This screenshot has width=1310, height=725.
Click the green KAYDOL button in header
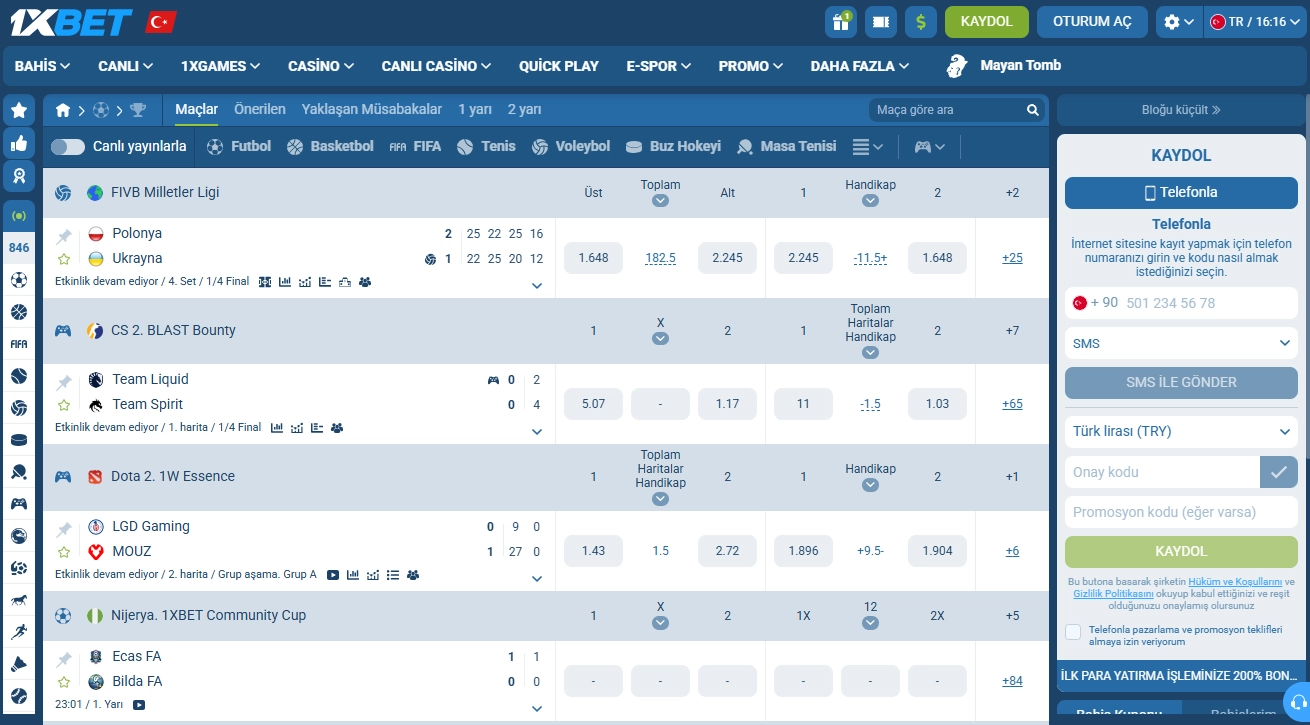987,21
